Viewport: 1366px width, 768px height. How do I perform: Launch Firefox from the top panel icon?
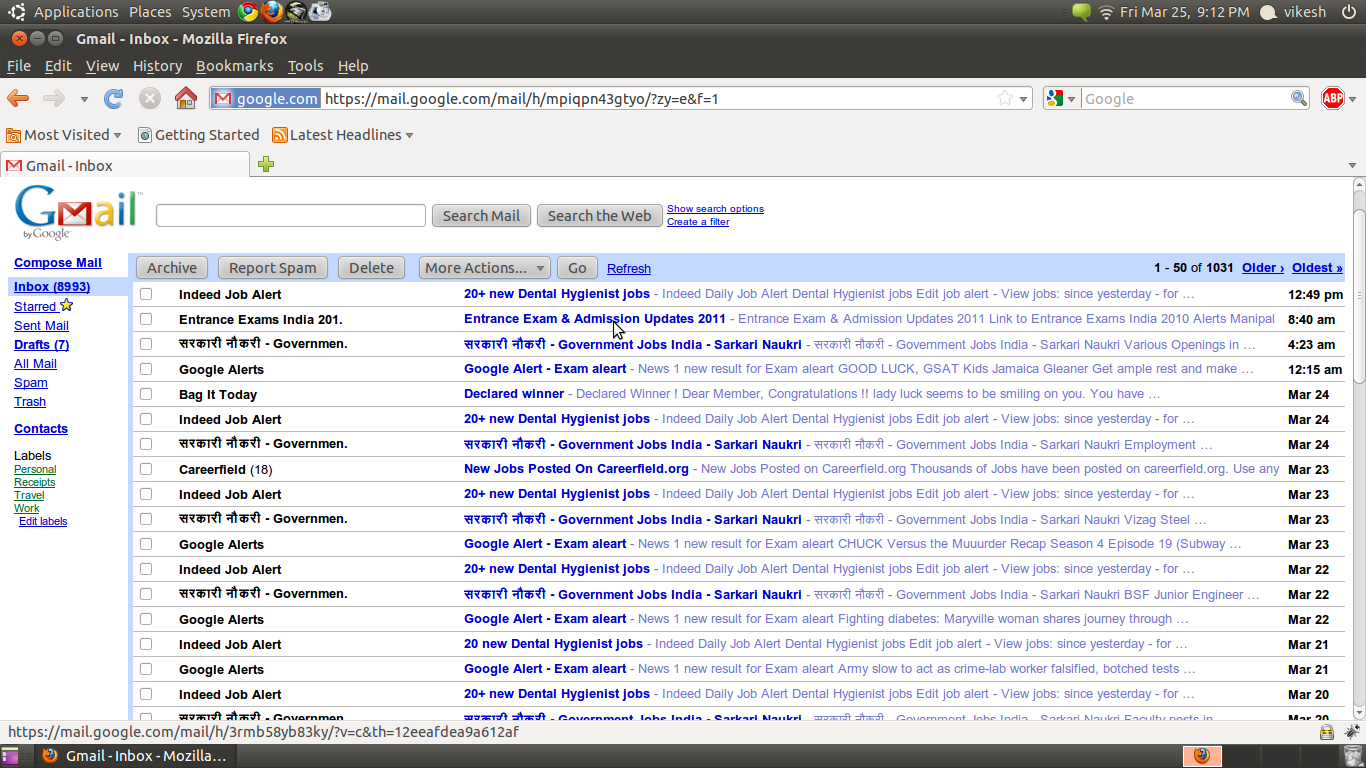click(x=272, y=12)
